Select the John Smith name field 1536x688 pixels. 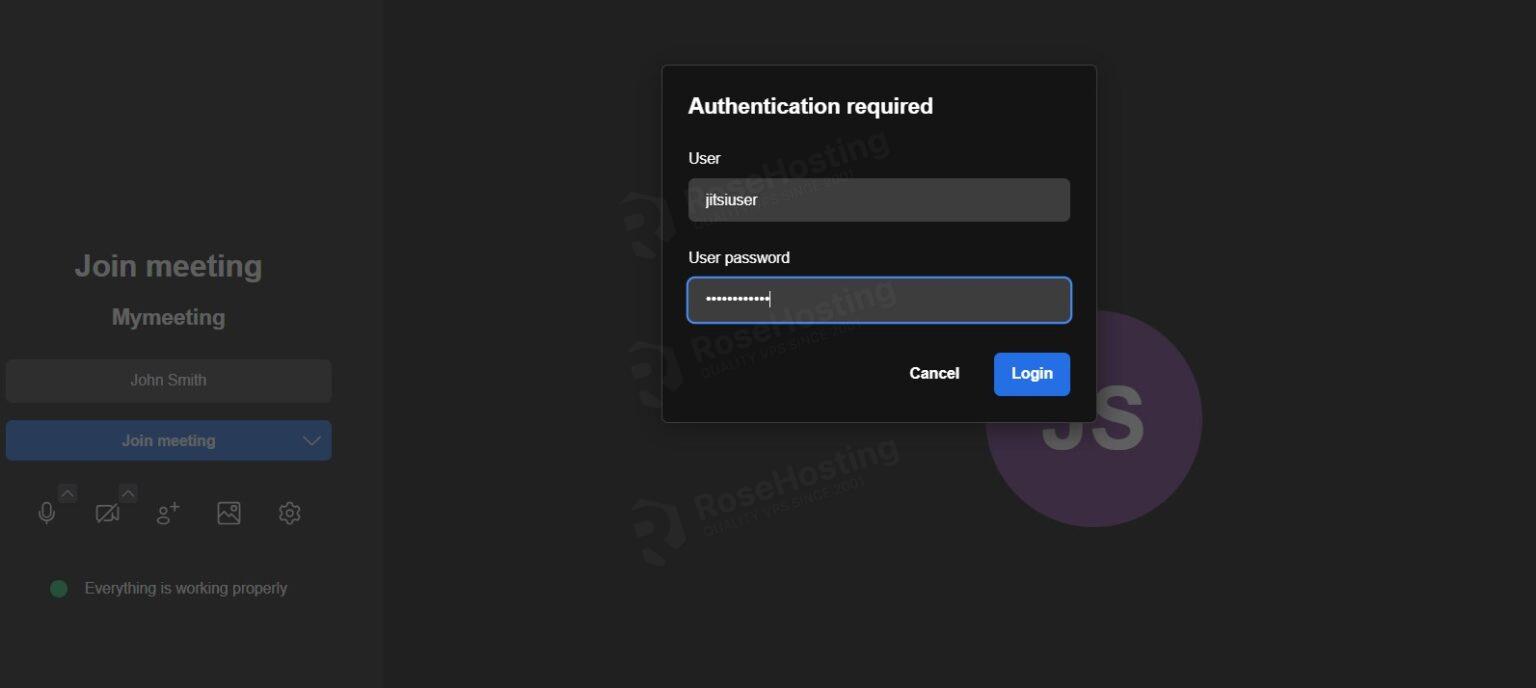pyautogui.click(x=168, y=381)
